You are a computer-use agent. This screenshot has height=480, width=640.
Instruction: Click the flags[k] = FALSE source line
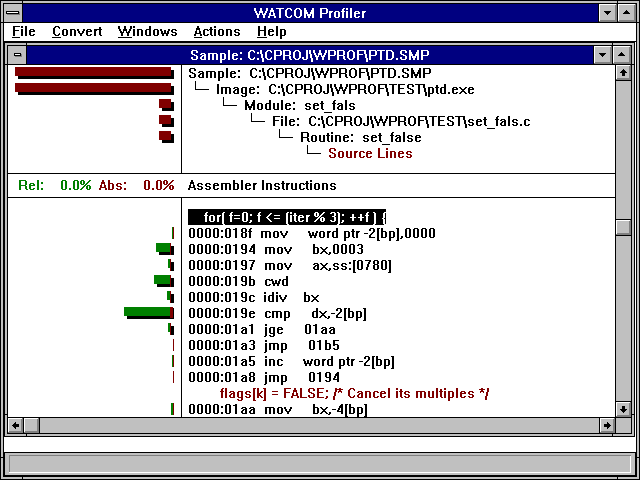coord(354,393)
